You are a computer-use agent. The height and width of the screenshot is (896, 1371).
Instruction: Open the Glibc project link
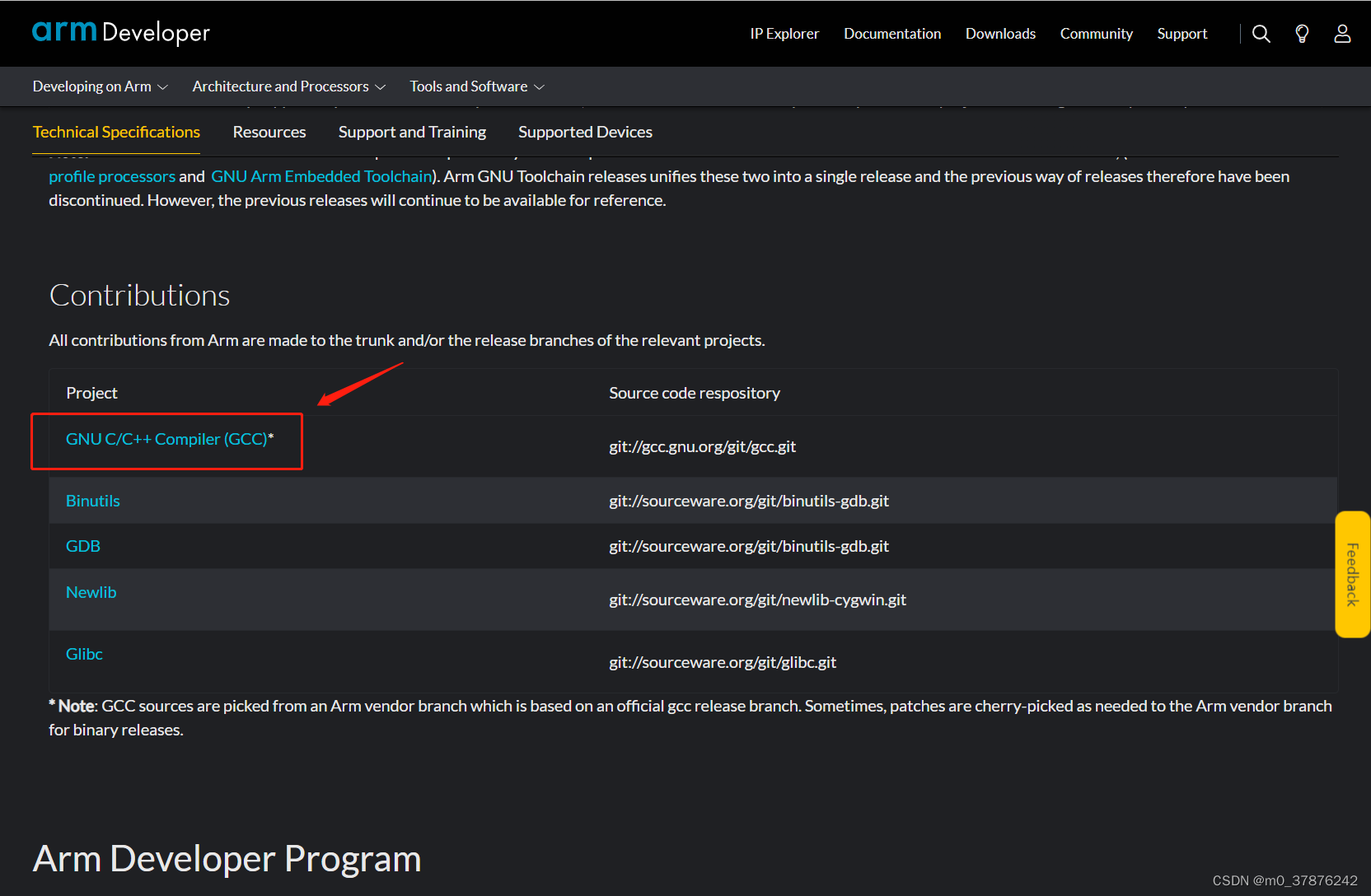point(84,654)
